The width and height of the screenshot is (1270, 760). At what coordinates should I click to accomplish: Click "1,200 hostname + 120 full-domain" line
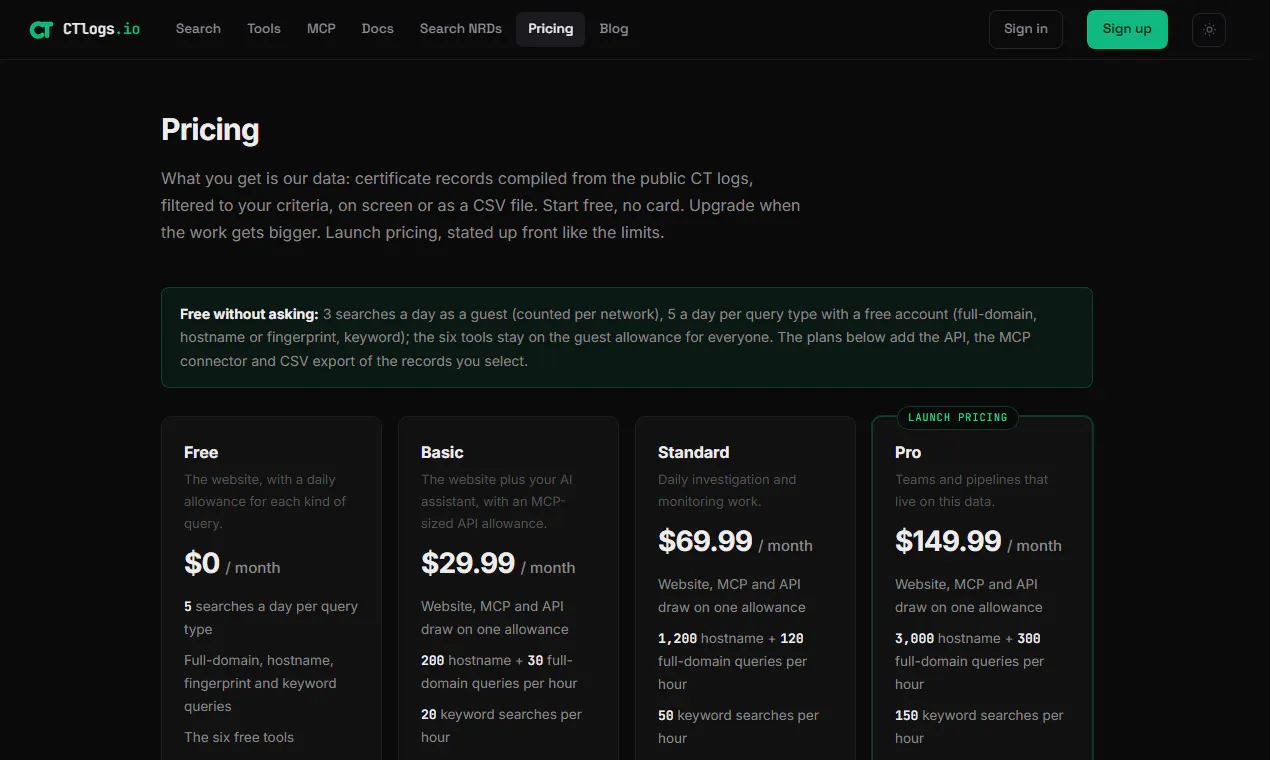[x=732, y=661]
